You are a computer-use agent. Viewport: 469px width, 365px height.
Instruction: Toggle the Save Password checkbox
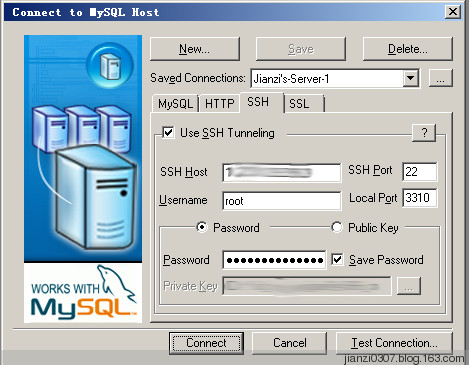pyautogui.click(x=337, y=259)
